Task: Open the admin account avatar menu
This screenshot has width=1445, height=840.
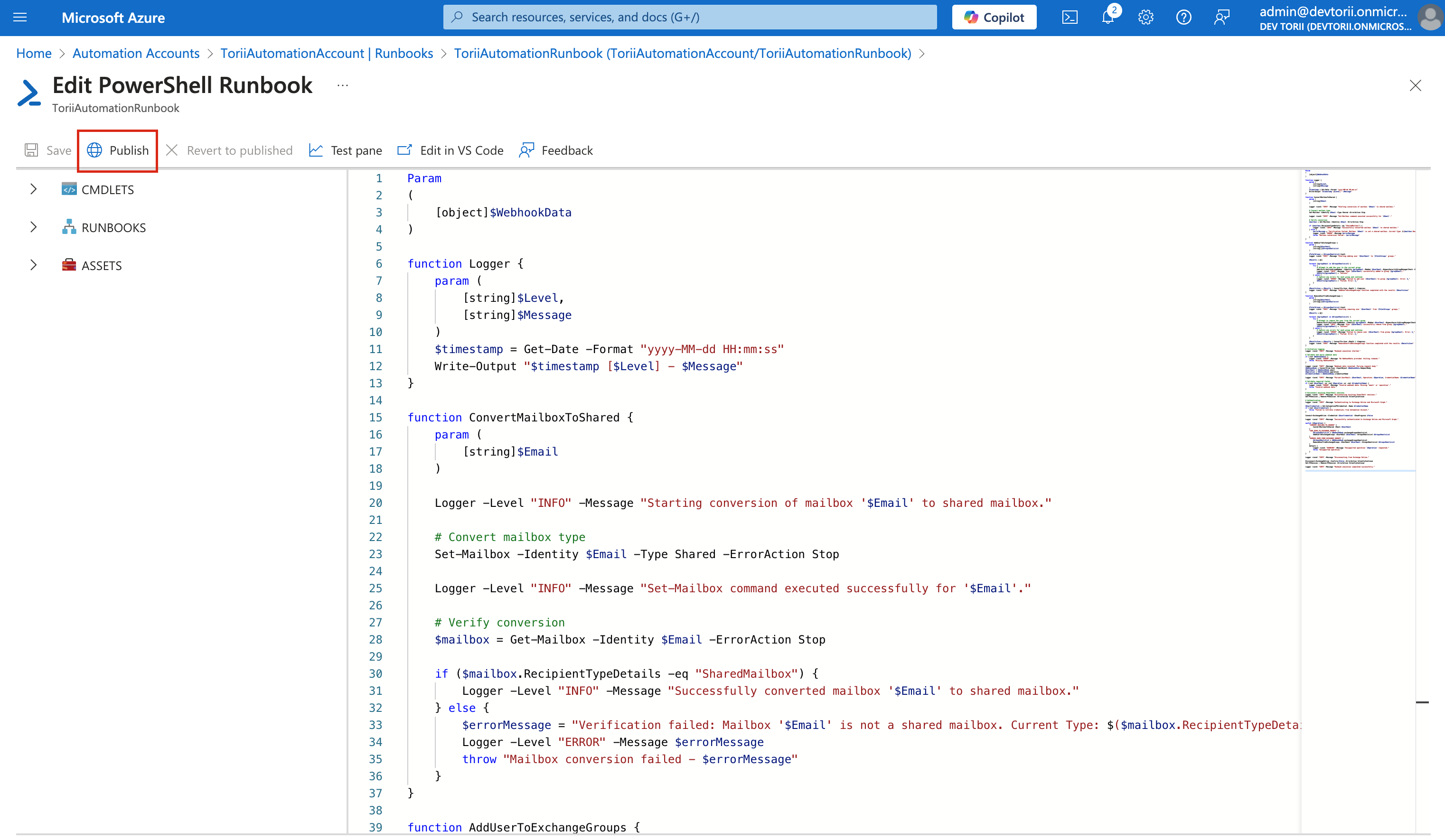Action: tap(1430, 17)
